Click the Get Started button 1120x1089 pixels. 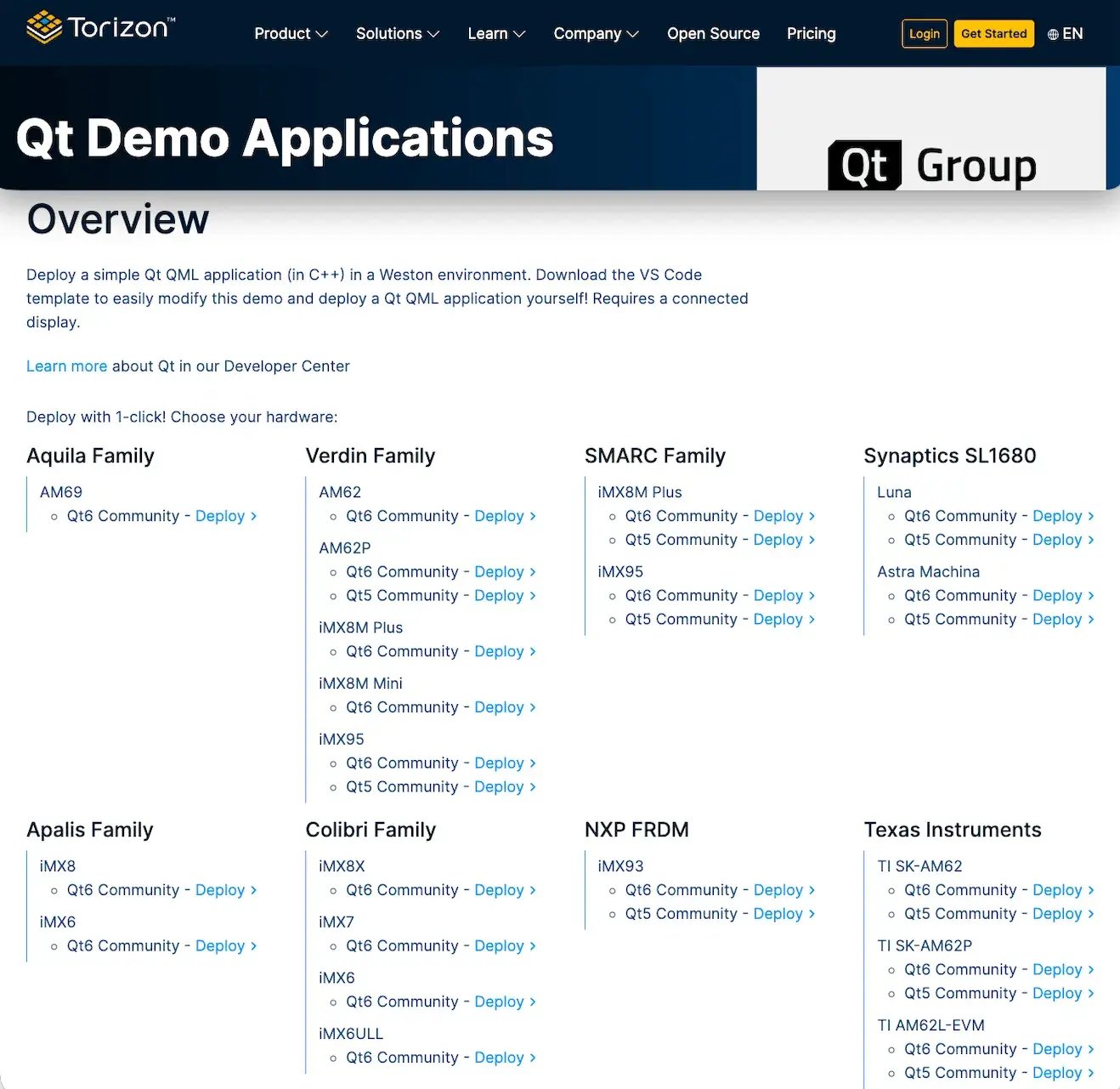pos(993,33)
